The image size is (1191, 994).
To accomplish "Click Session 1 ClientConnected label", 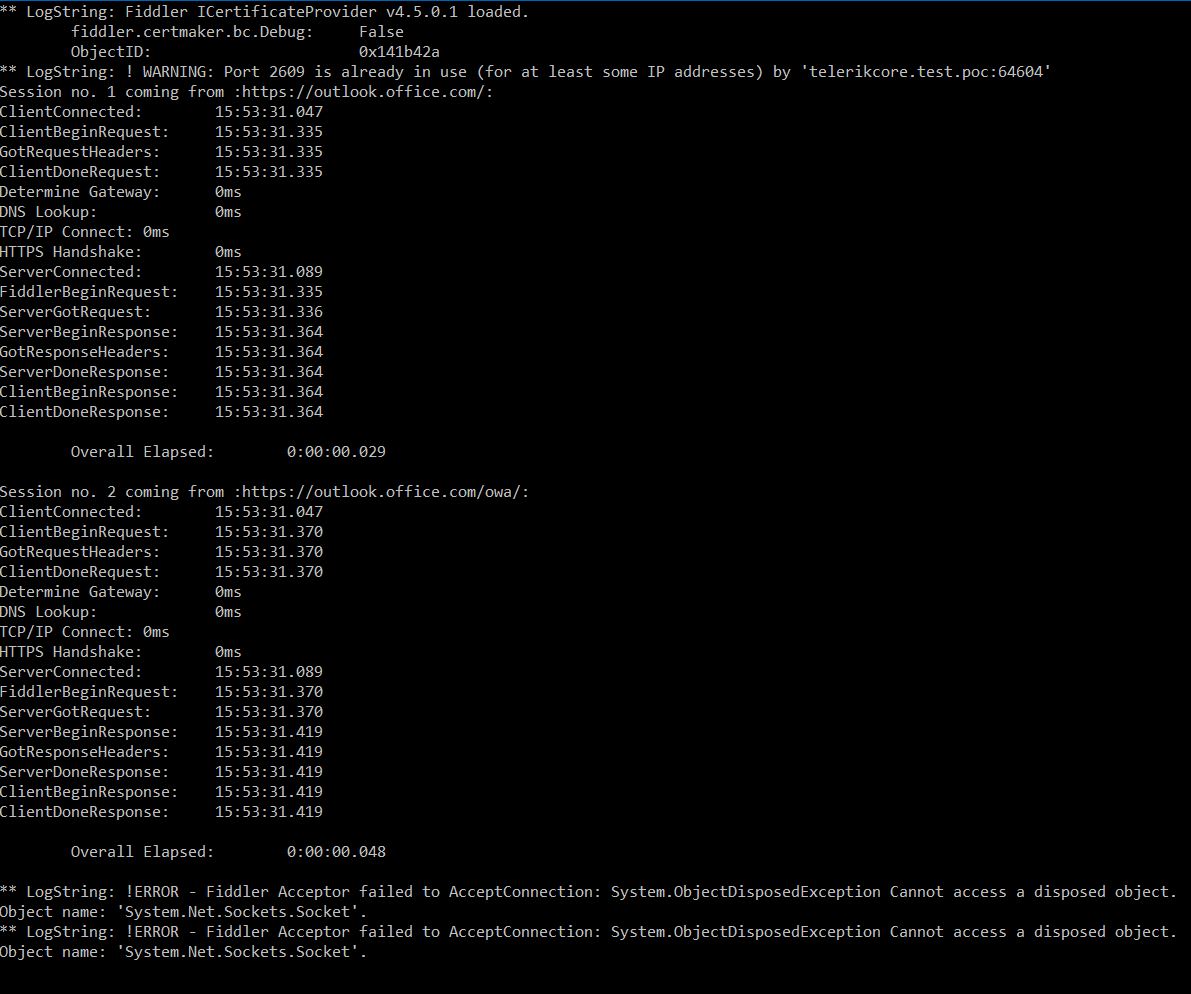I will [71, 112].
